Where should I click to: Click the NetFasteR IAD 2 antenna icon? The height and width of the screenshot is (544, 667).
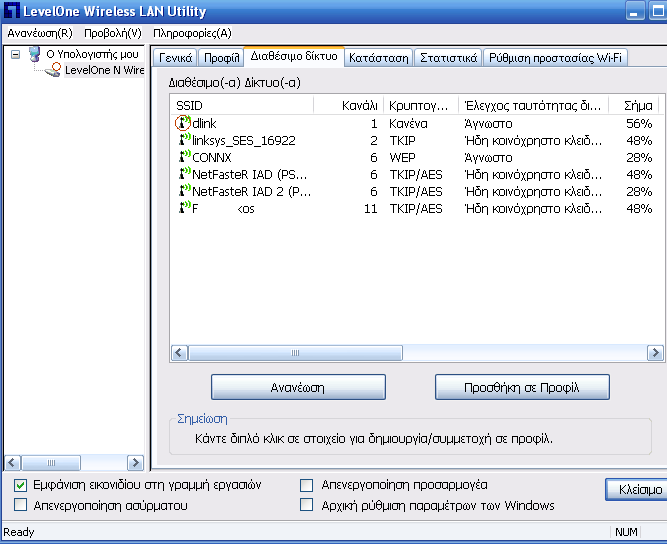click(x=185, y=191)
